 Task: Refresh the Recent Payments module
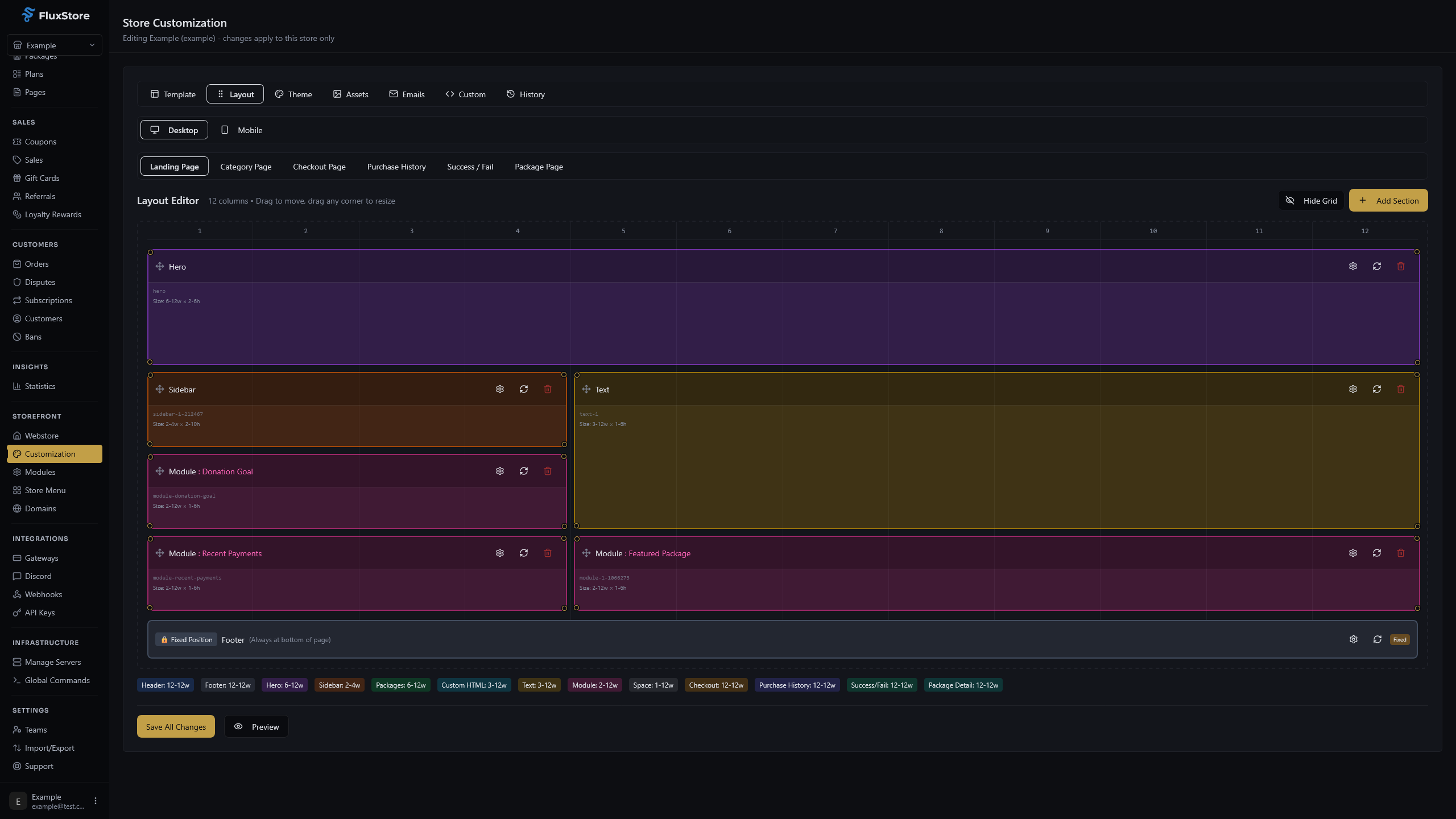524,553
